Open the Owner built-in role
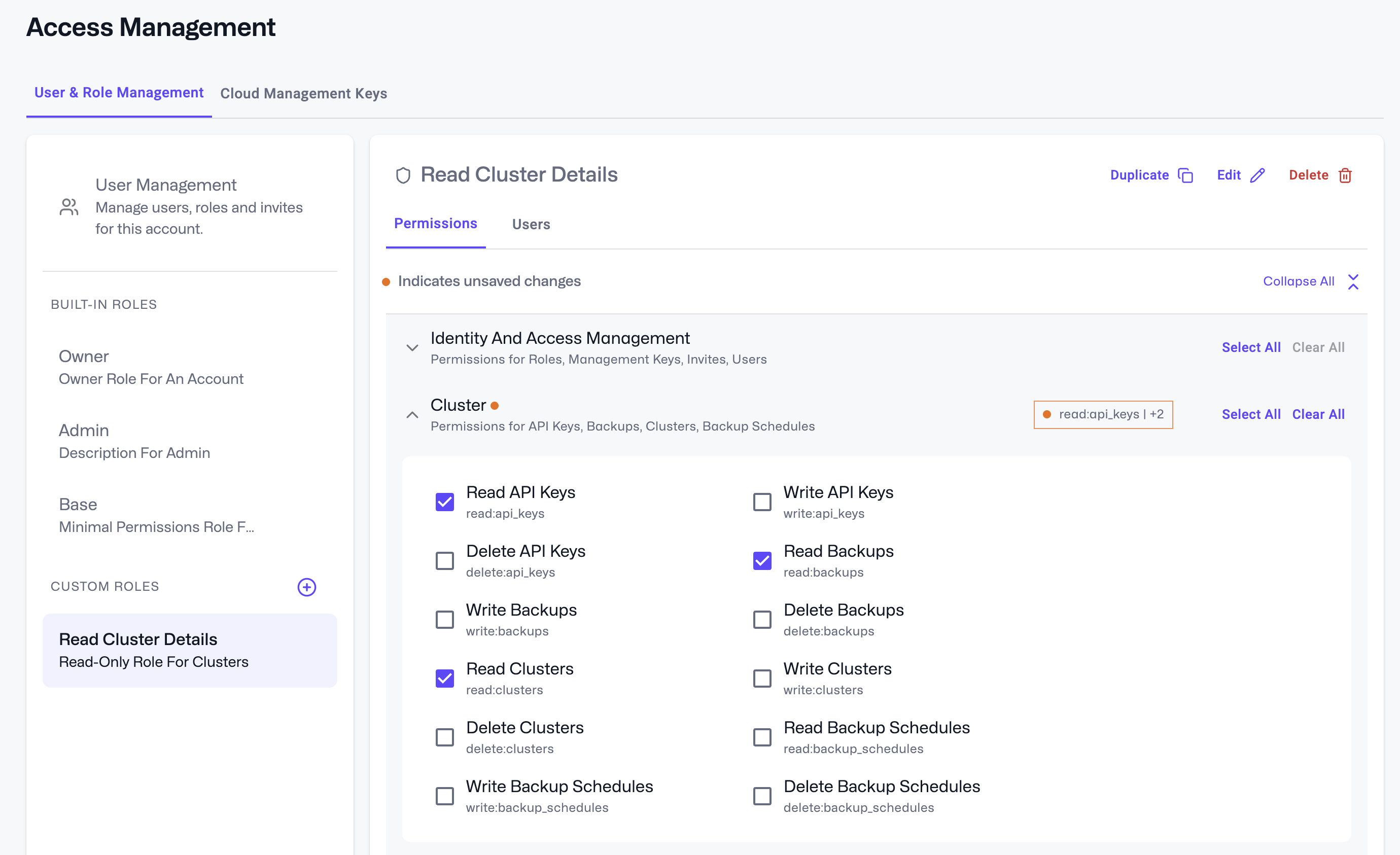The width and height of the screenshot is (1400, 855). click(x=151, y=367)
